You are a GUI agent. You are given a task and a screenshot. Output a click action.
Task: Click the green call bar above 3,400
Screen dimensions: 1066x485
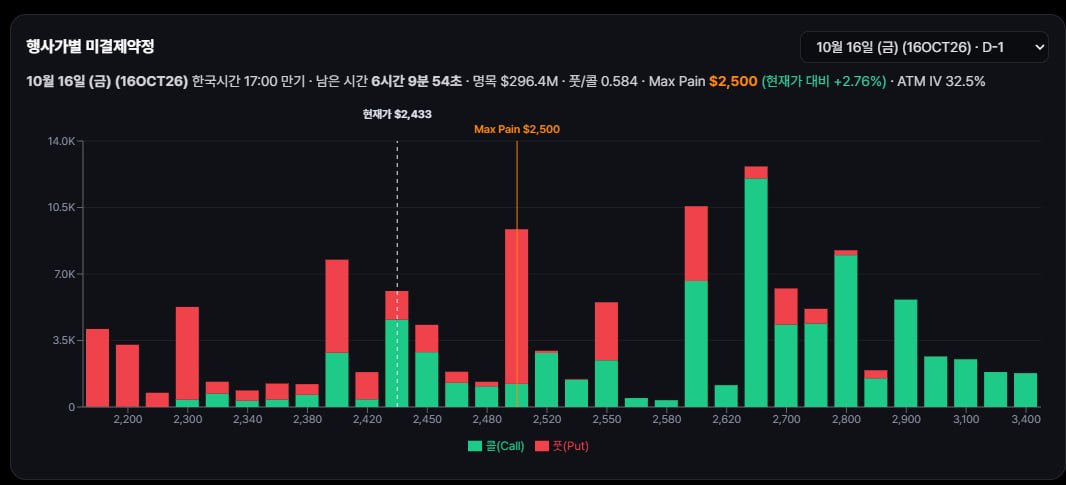[x=1025, y=390]
